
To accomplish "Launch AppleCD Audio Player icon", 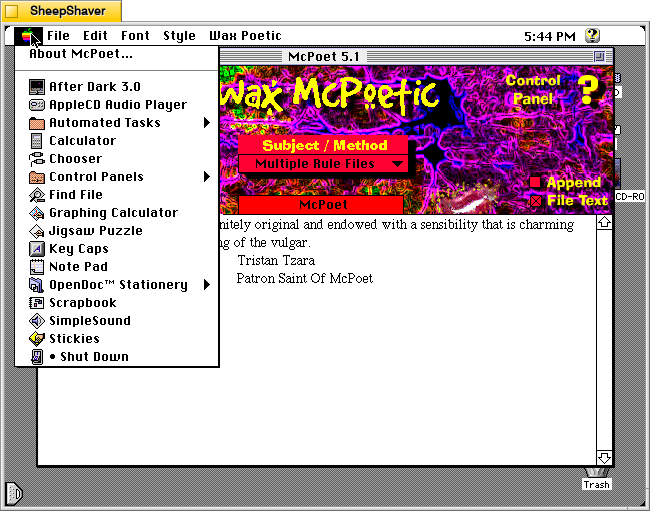I will 37,105.
